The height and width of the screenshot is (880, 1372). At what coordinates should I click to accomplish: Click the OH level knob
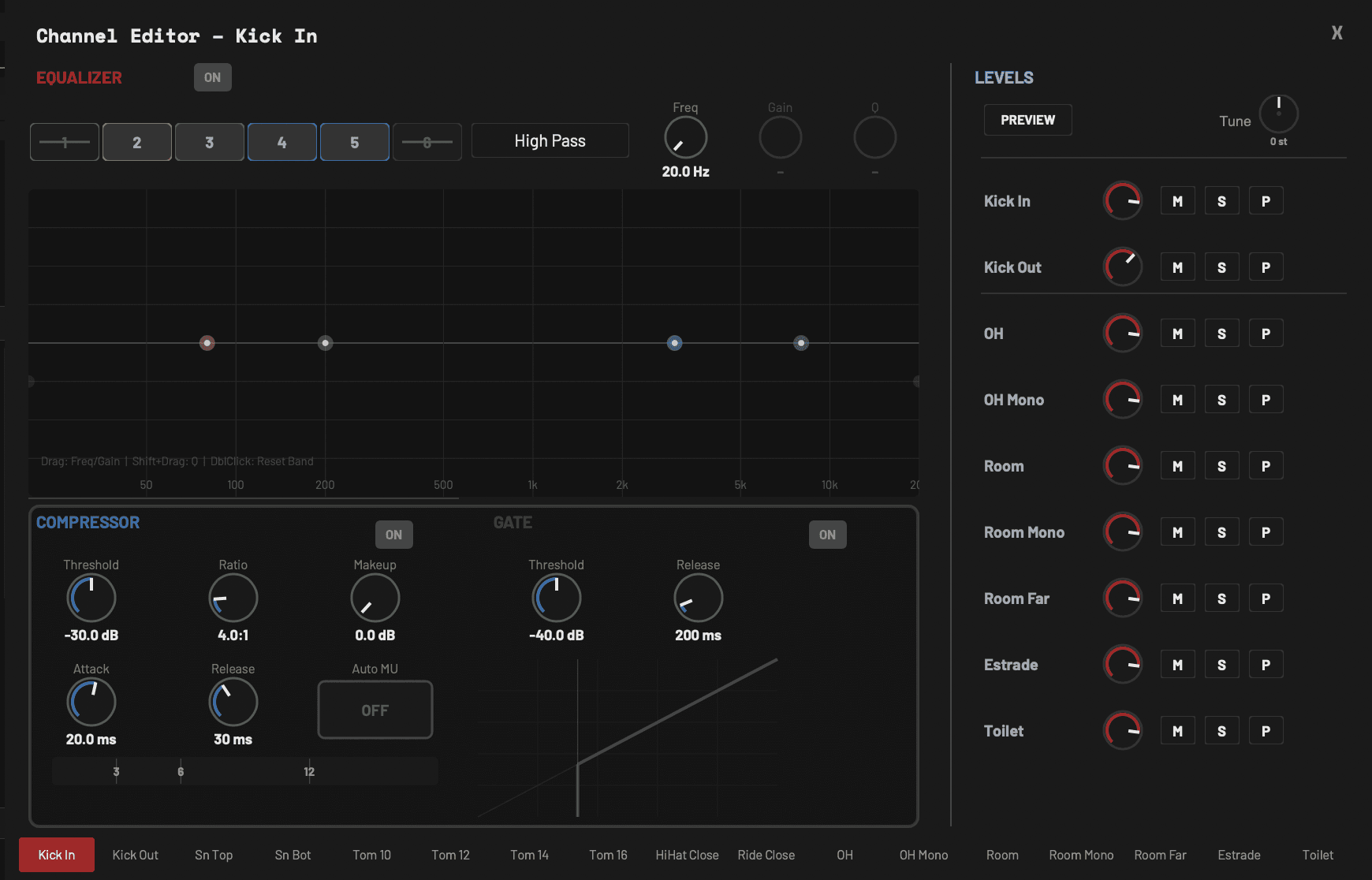pos(1123,334)
